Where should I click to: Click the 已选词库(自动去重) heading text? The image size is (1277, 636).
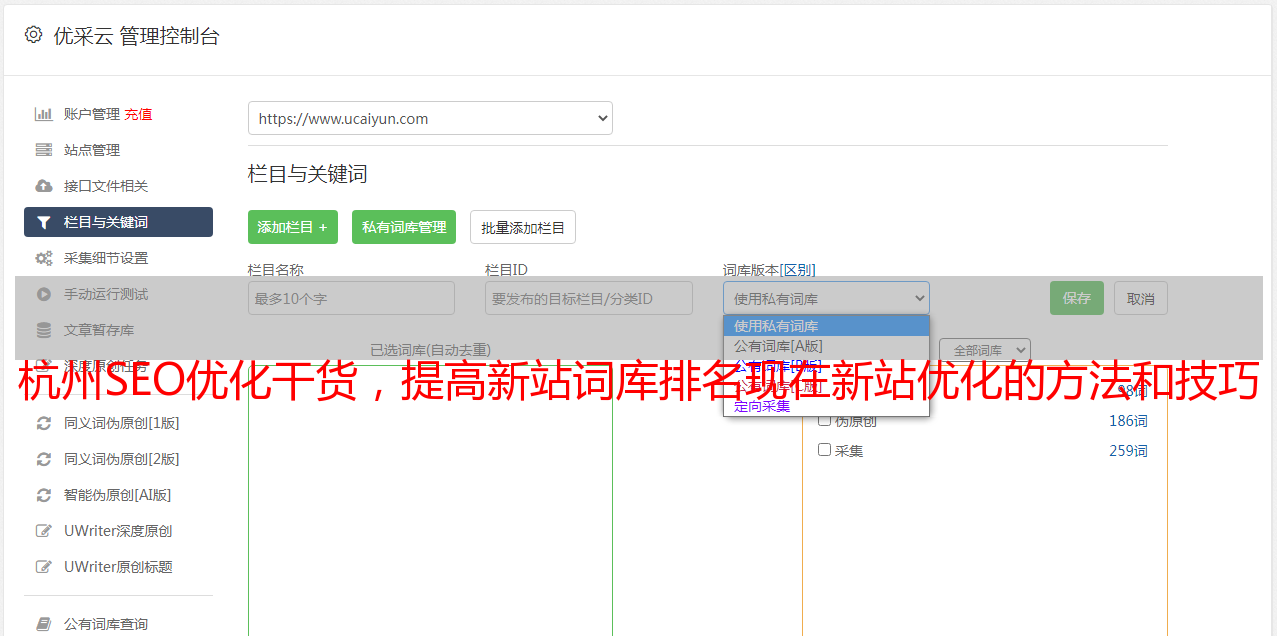click(x=430, y=350)
